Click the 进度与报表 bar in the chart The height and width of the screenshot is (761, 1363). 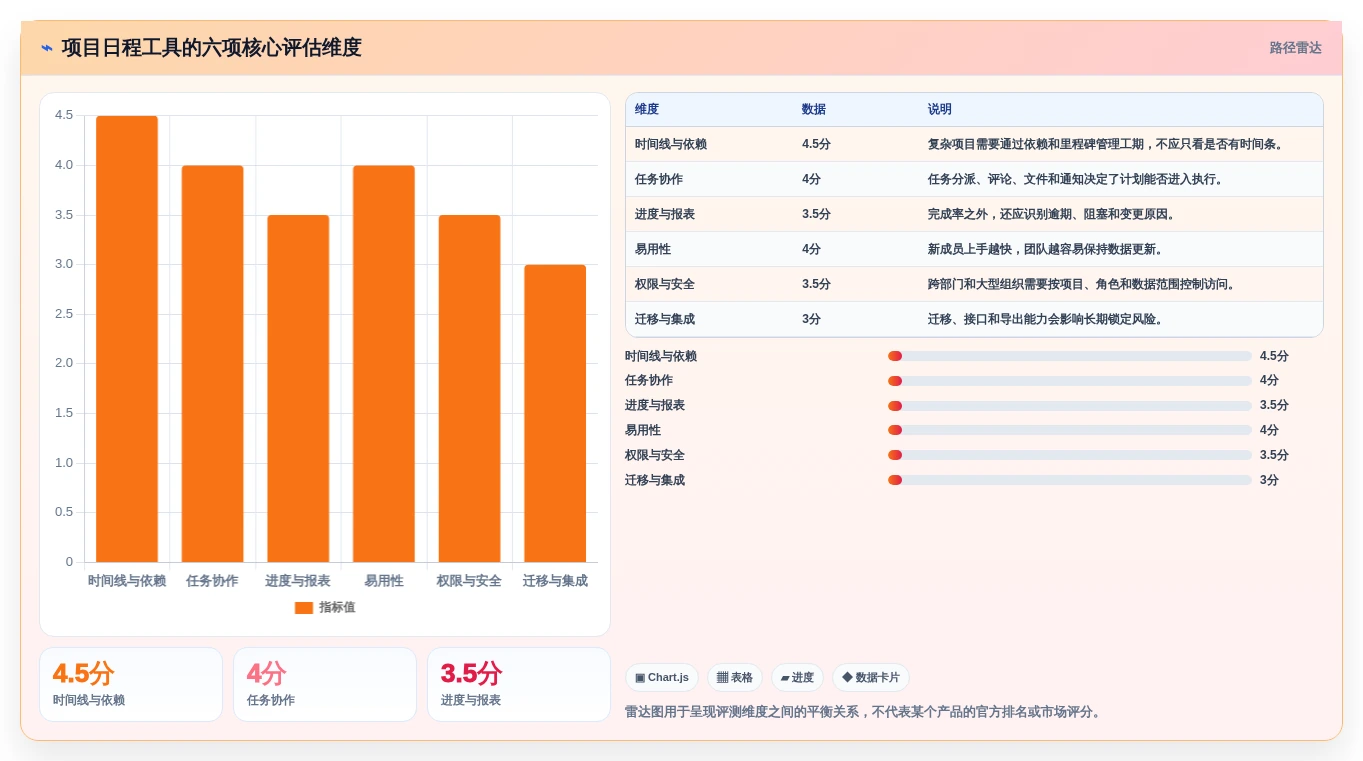pyautogui.click(x=298, y=388)
